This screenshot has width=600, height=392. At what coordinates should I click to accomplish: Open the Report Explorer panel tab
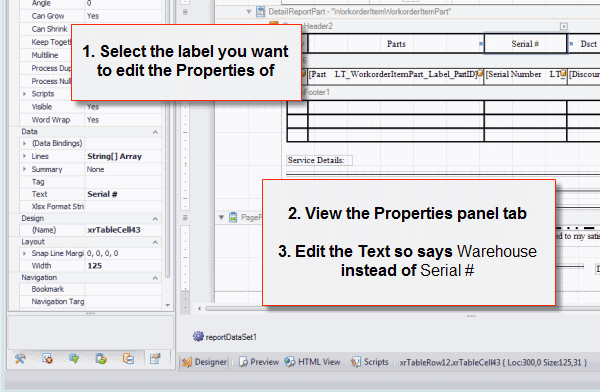pos(128,359)
